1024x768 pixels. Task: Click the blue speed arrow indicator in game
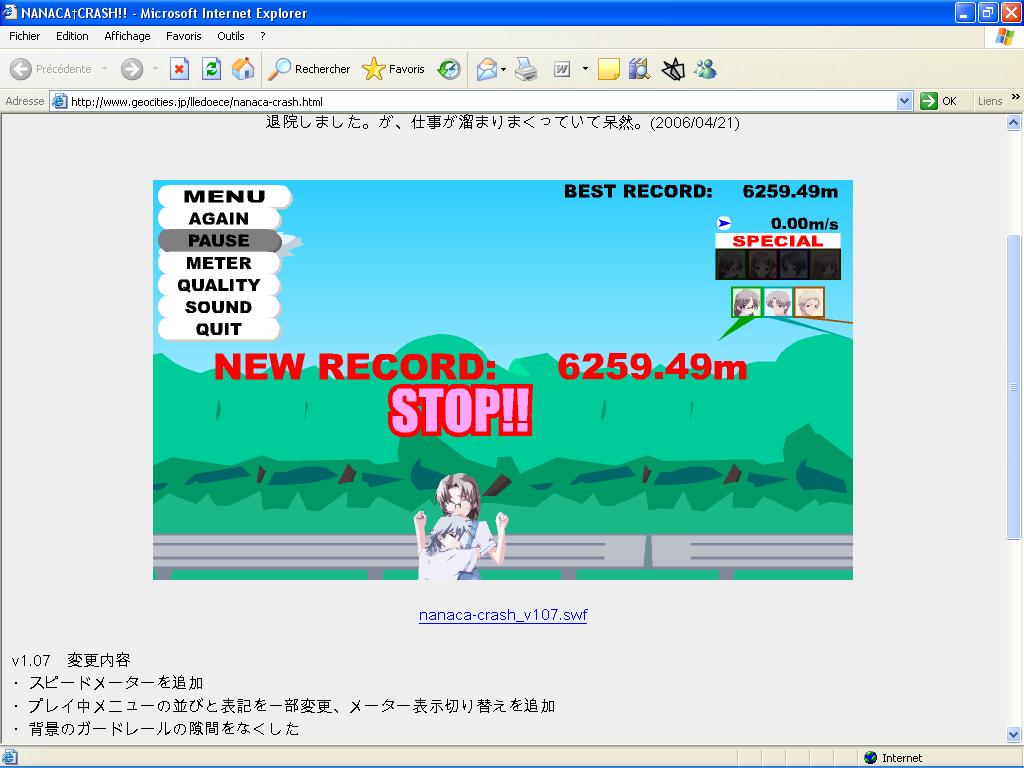pos(724,223)
